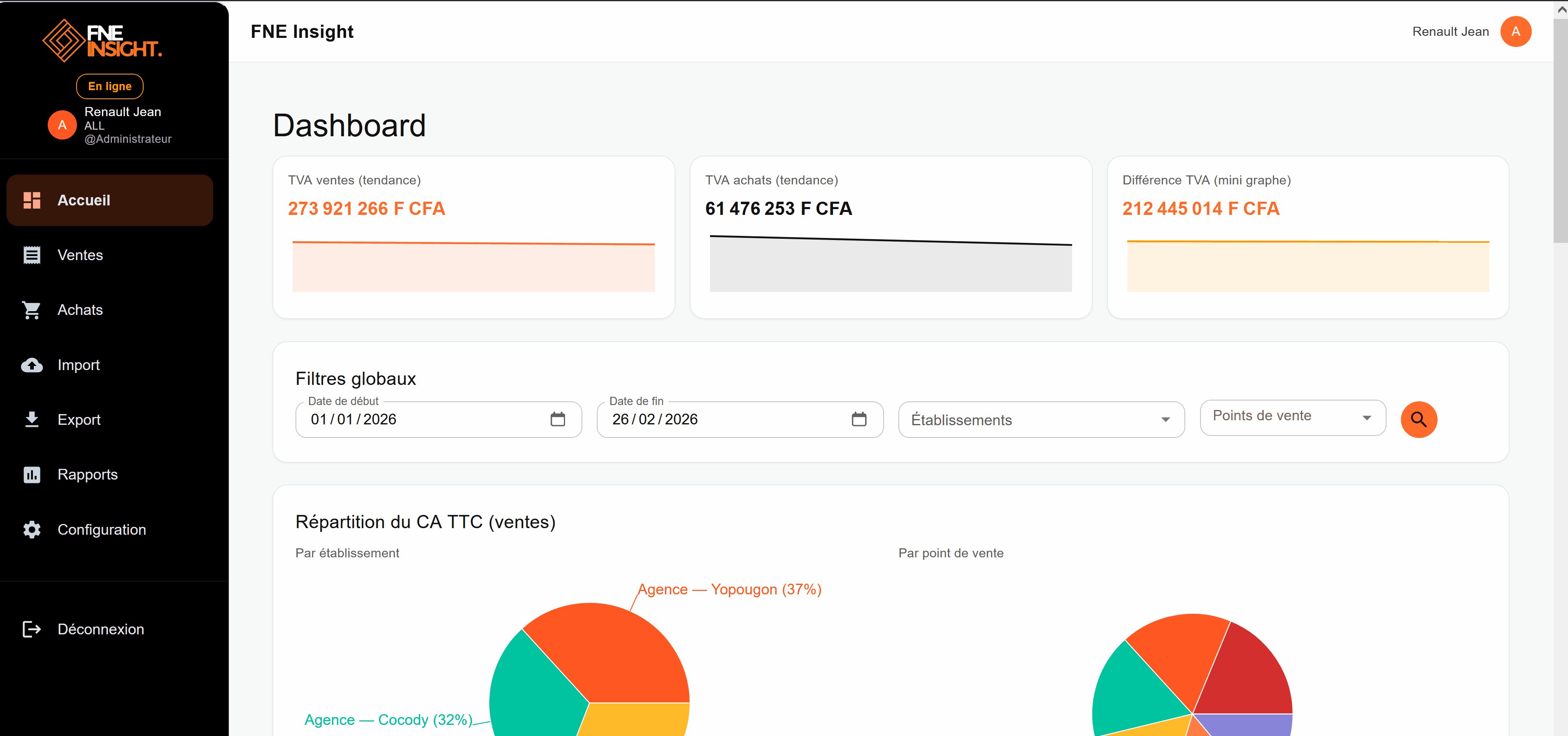
Task: Open the Date de début calendar picker
Action: (558, 419)
